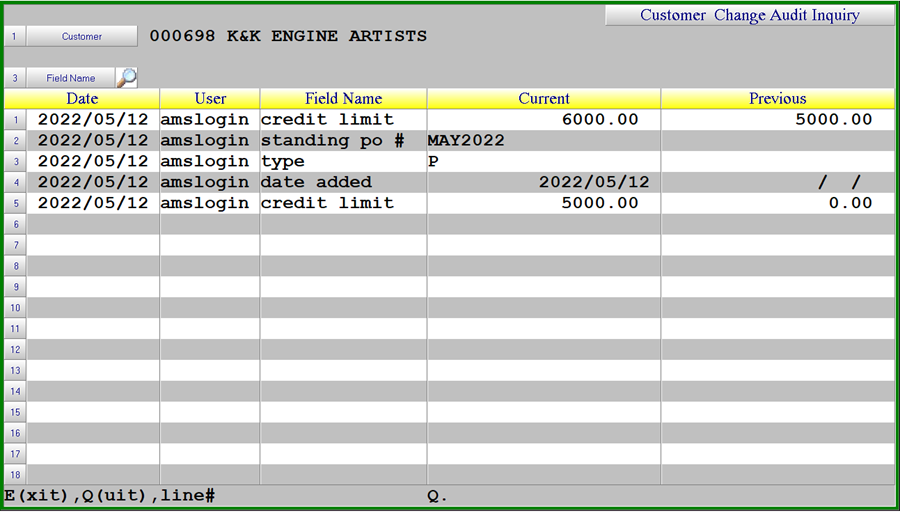Click the MAY2022 standing po value
The image size is (900, 513).
point(466,141)
